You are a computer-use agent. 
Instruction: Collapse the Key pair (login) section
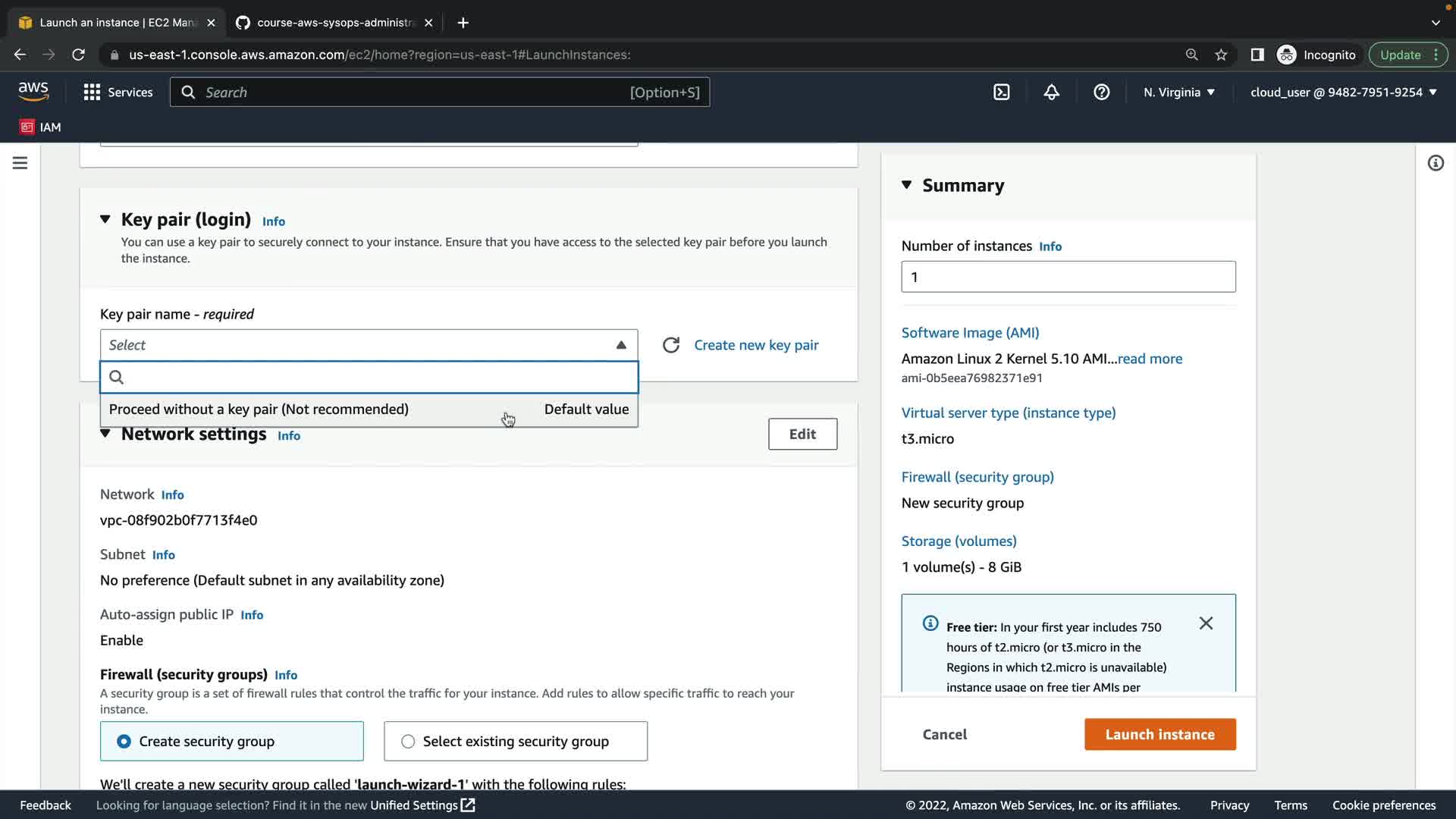(x=105, y=219)
